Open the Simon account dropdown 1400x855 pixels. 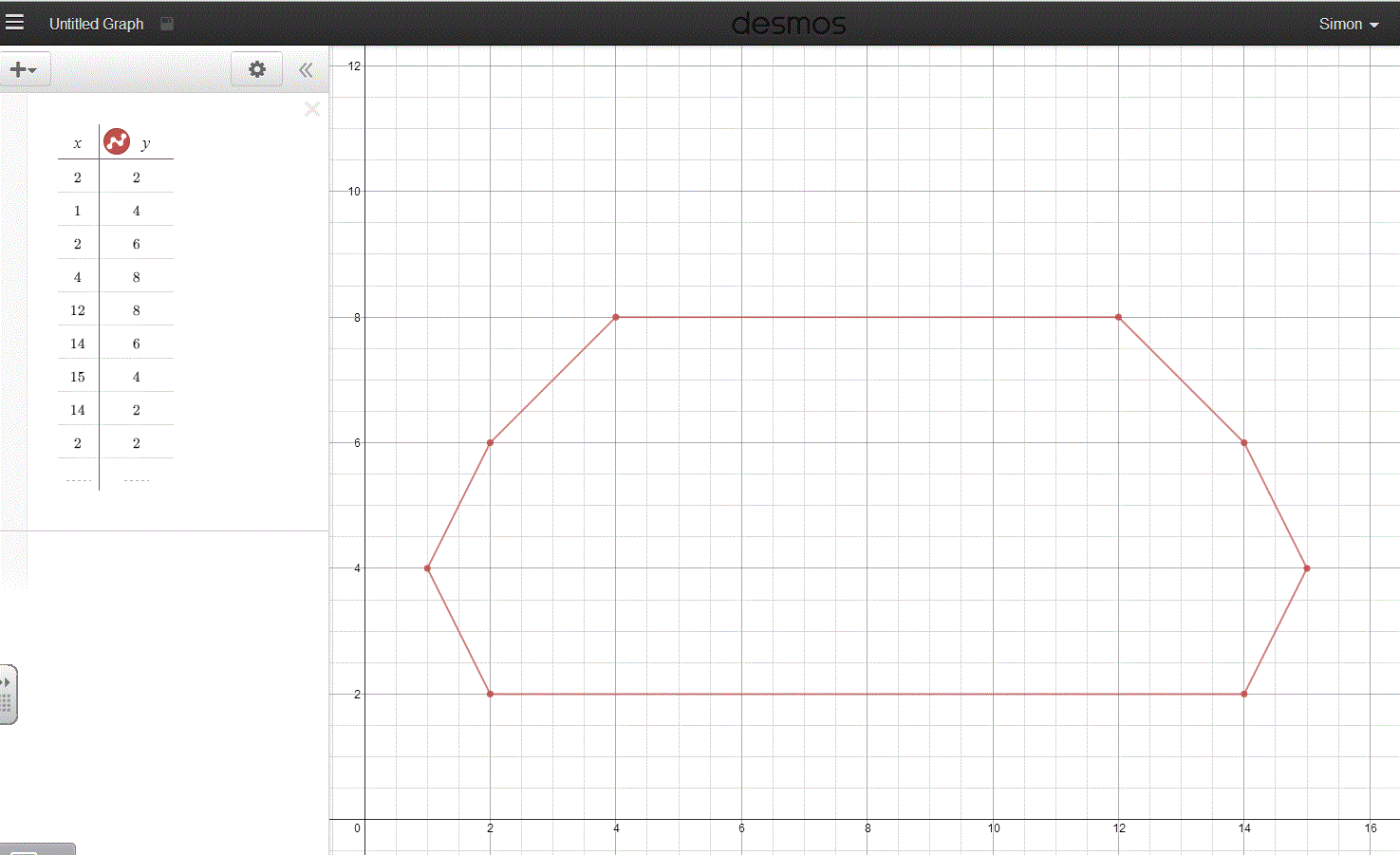[1348, 24]
